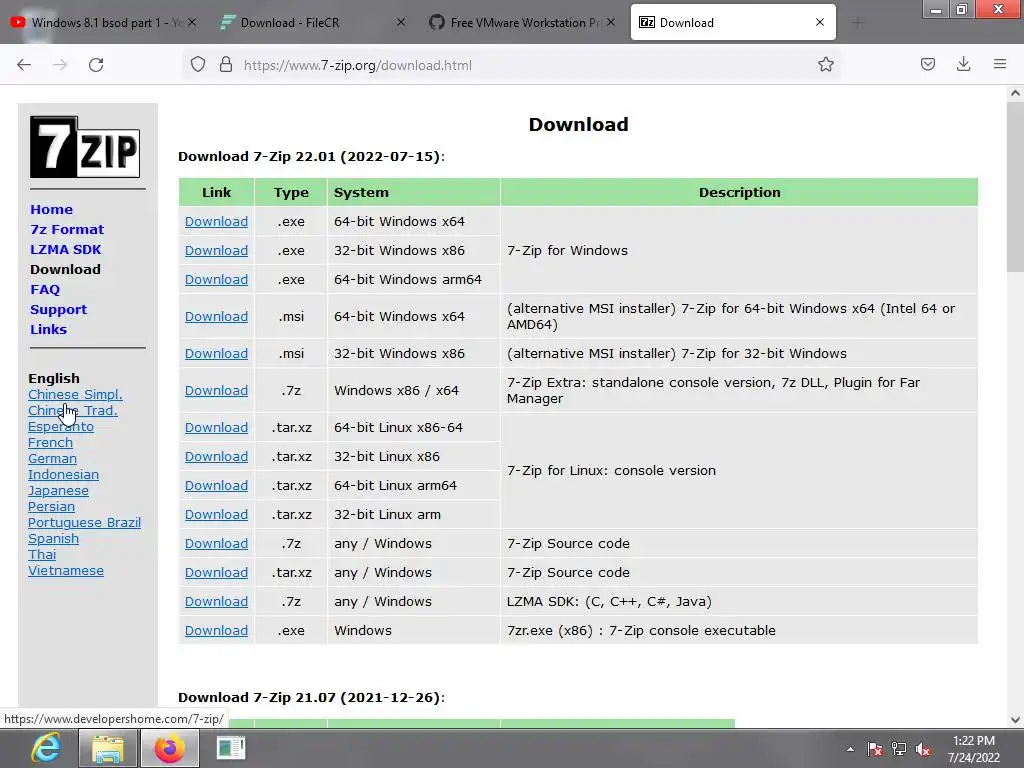Download .tar.xz for 32-bit Linux arm
This screenshot has height=768, width=1024.
tap(216, 515)
